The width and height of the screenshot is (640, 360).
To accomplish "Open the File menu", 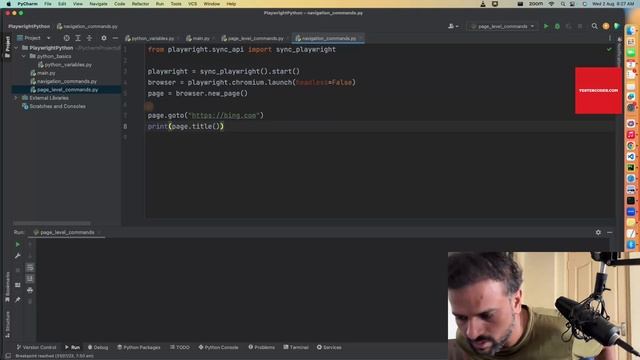I will 48,4.
